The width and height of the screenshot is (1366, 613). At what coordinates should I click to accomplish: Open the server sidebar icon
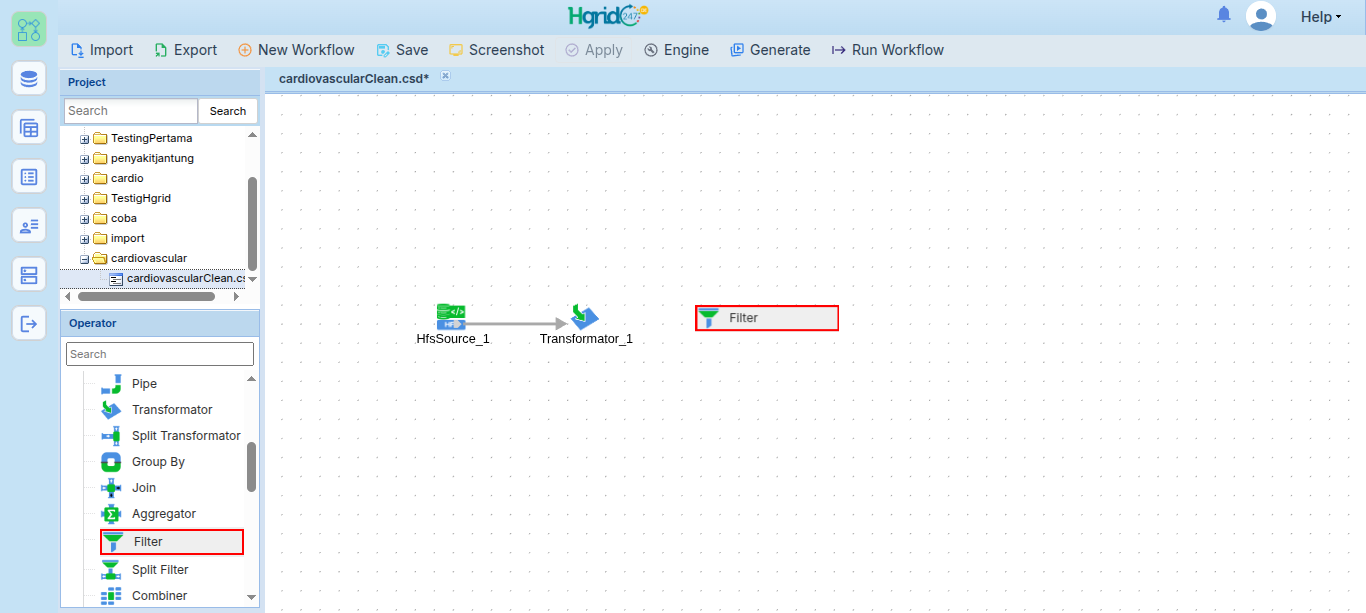pos(29,274)
